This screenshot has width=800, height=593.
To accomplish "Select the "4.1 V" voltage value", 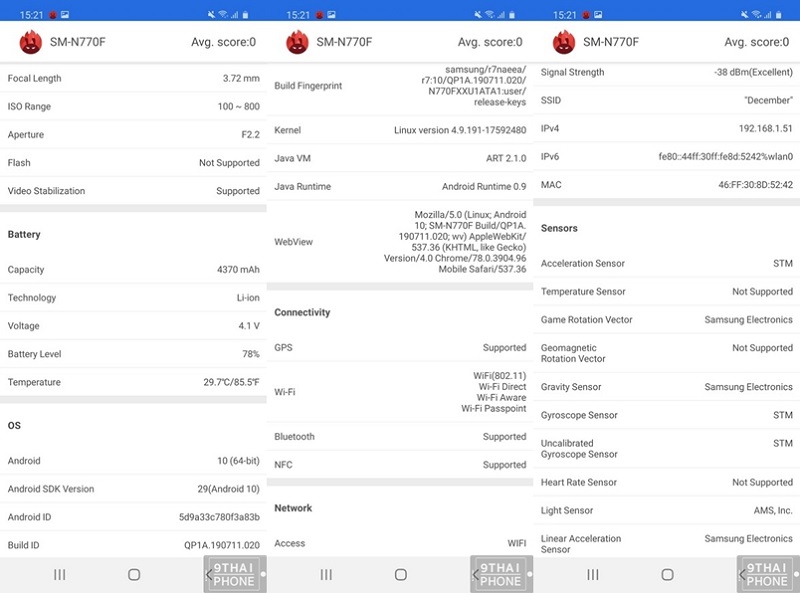I will (x=249, y=326).
